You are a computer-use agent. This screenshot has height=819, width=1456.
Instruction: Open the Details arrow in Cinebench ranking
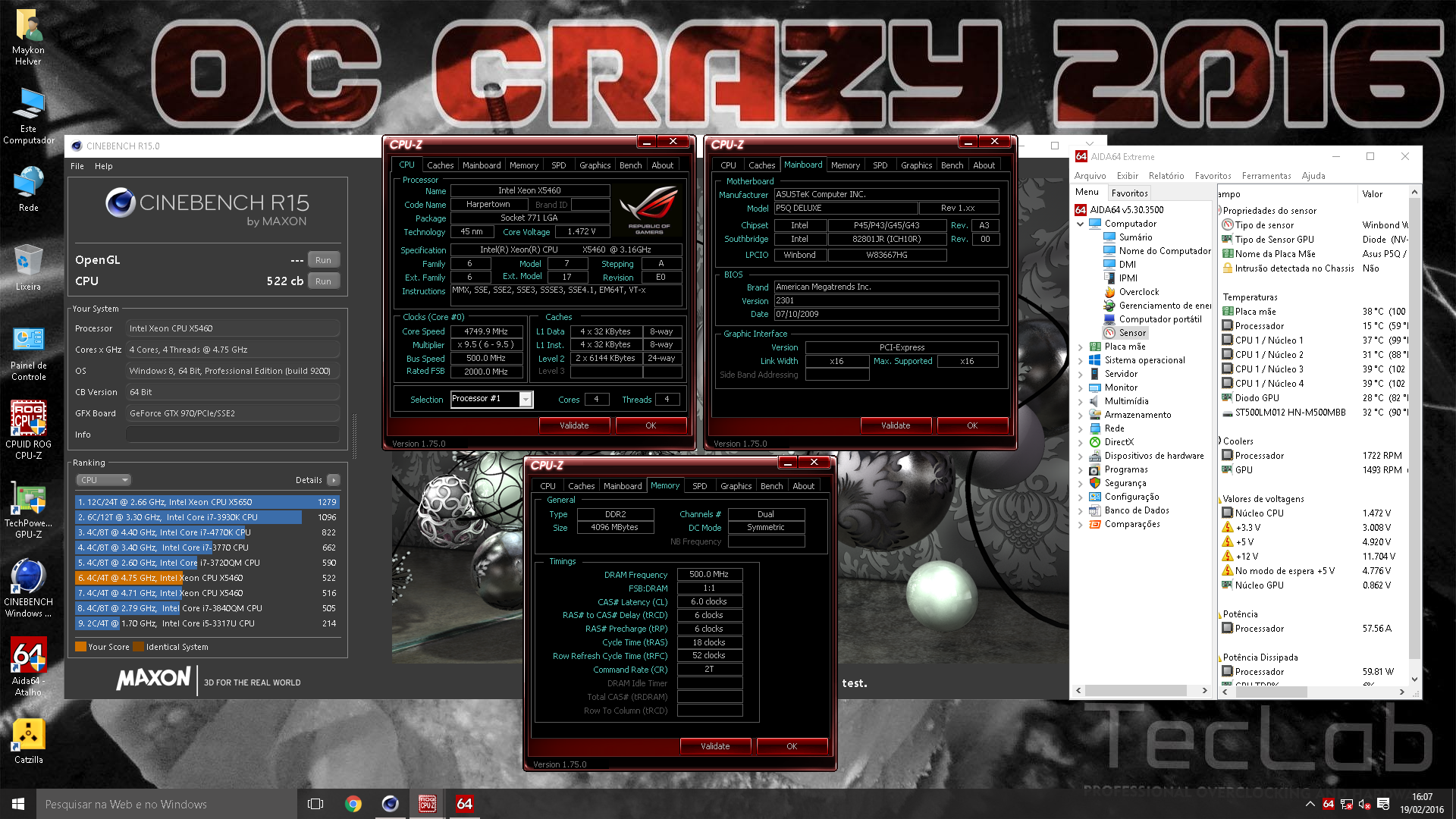[x=334, y=480]
